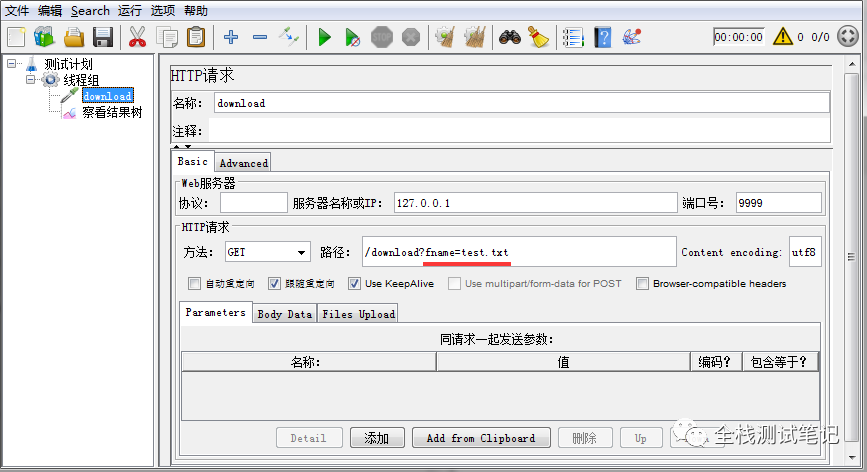
Task: Click the Toggle enable/disable icon
Action: point(289,37)
